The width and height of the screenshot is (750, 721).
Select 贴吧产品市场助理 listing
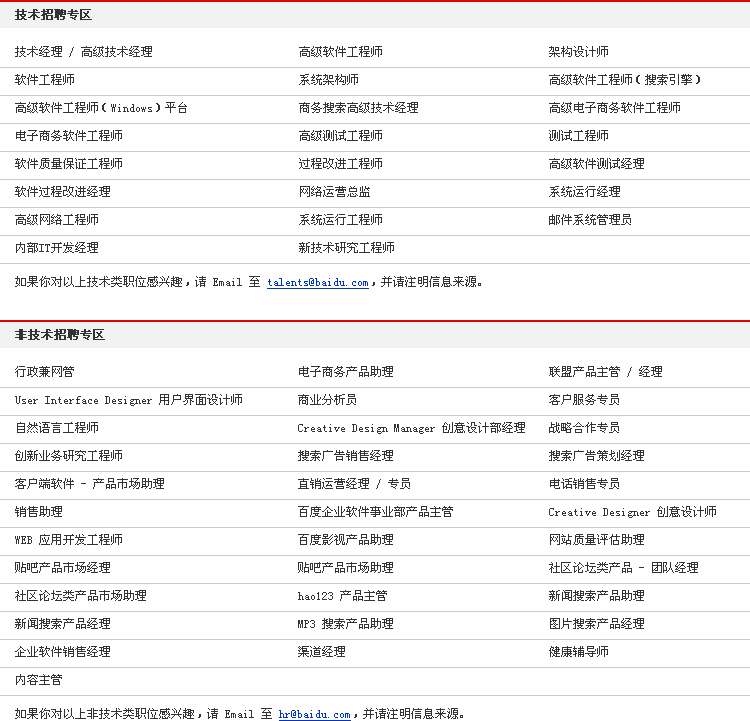[x=346, y=567]
